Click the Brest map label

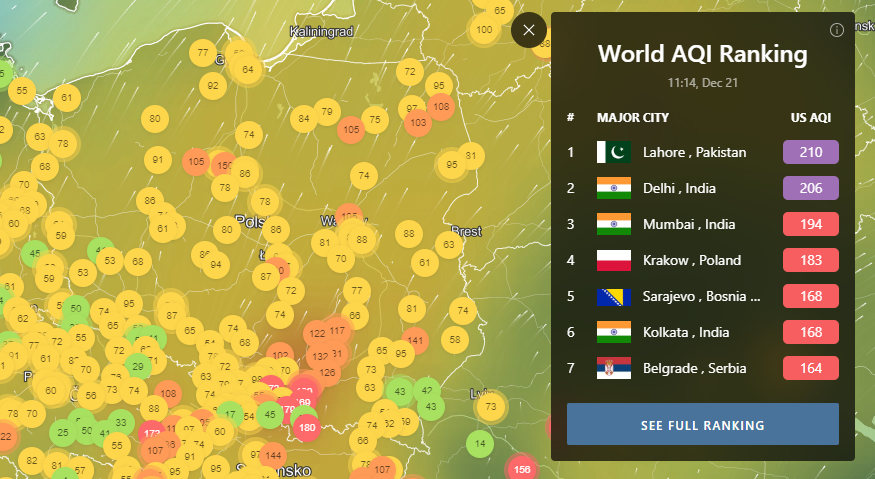point(467,231)
